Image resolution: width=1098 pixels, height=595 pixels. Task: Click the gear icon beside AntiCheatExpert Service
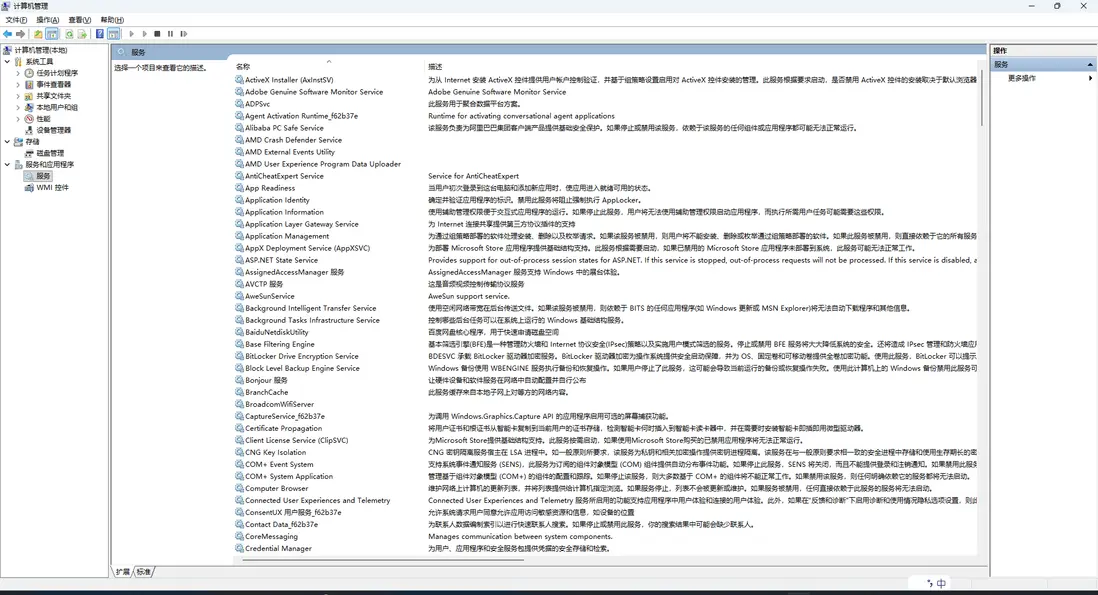(x=239, y=176)
